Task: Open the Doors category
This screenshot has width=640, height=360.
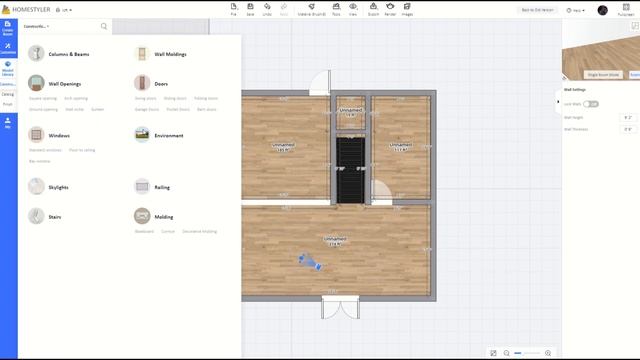Action: point(151,83)
